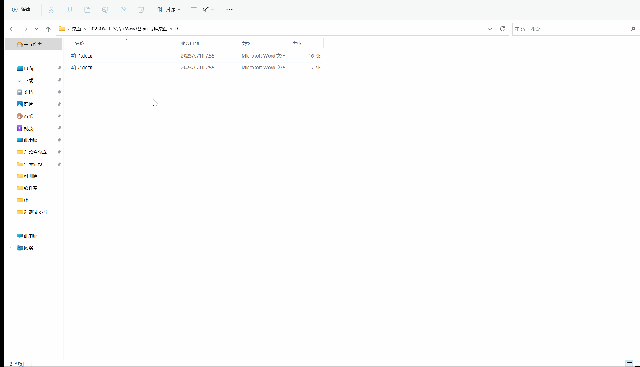This screenshot has width=640, height=367.
Task: Refresh the current folder view
Action: click(502, 29)
